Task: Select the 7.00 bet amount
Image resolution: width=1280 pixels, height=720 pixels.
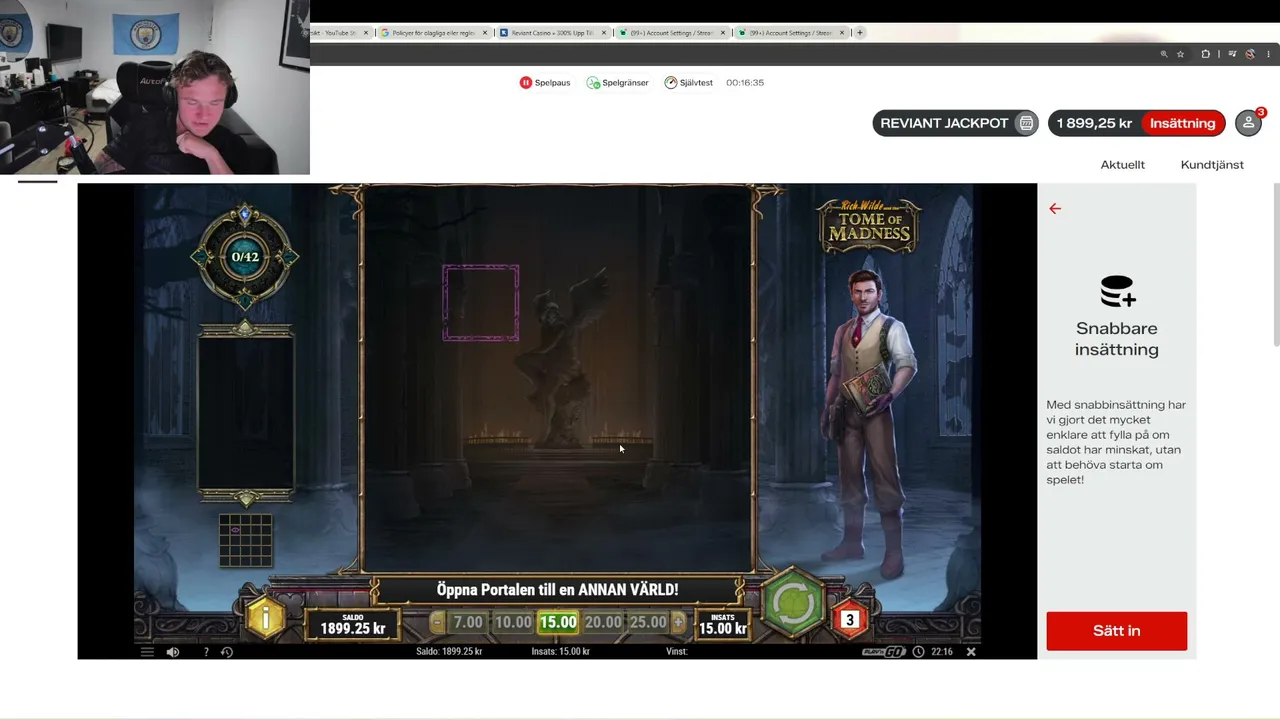Action: click(468, 622)
